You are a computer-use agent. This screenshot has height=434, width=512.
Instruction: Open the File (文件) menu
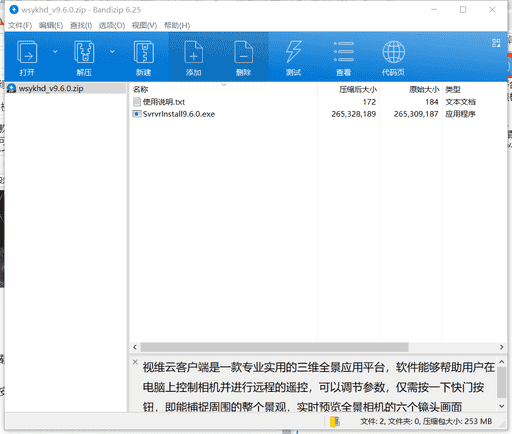(x=20, y=26)
